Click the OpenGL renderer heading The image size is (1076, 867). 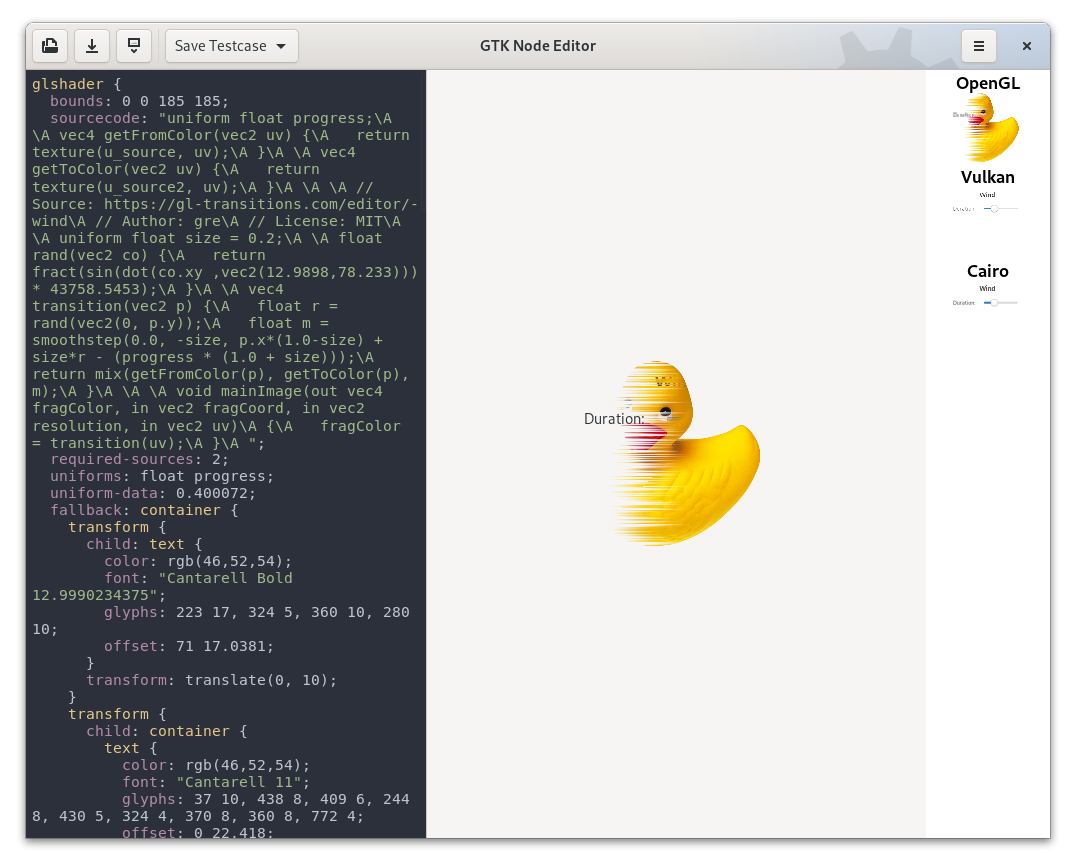[x=987, y=83]
